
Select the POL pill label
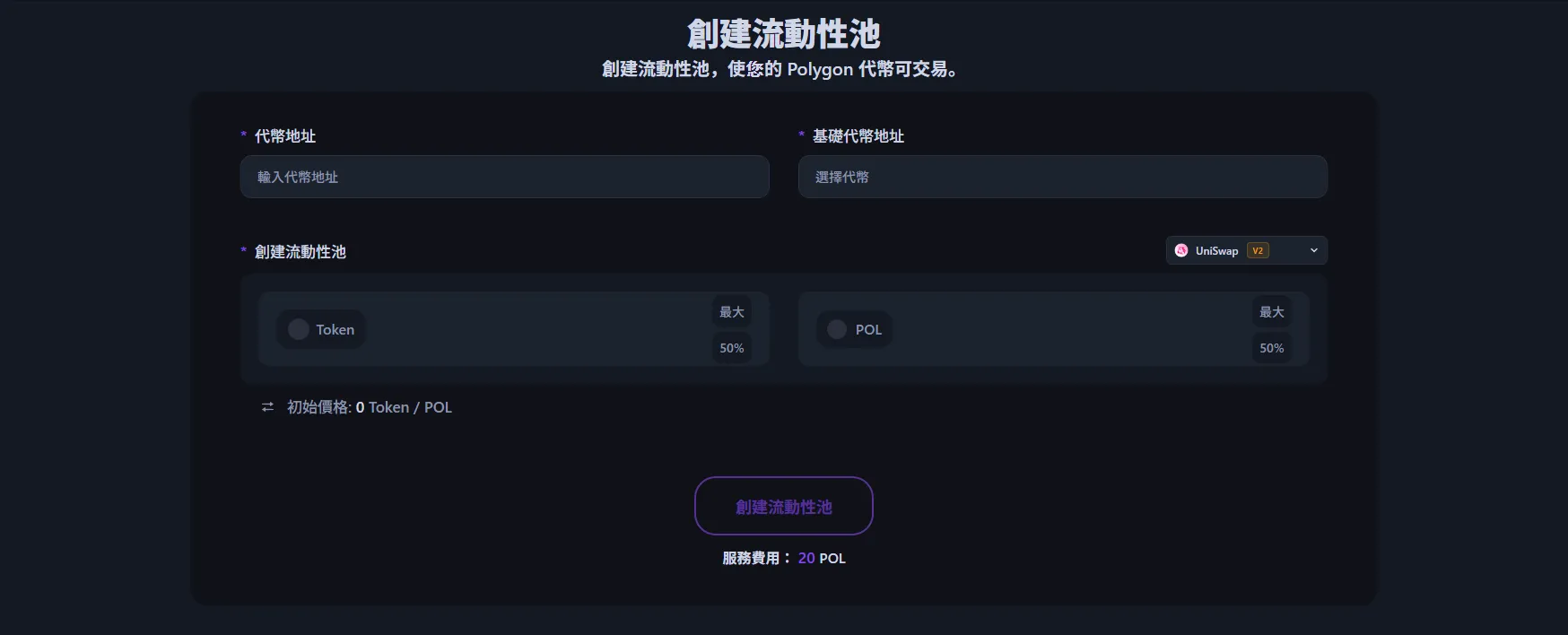click(x=868, y=330)
